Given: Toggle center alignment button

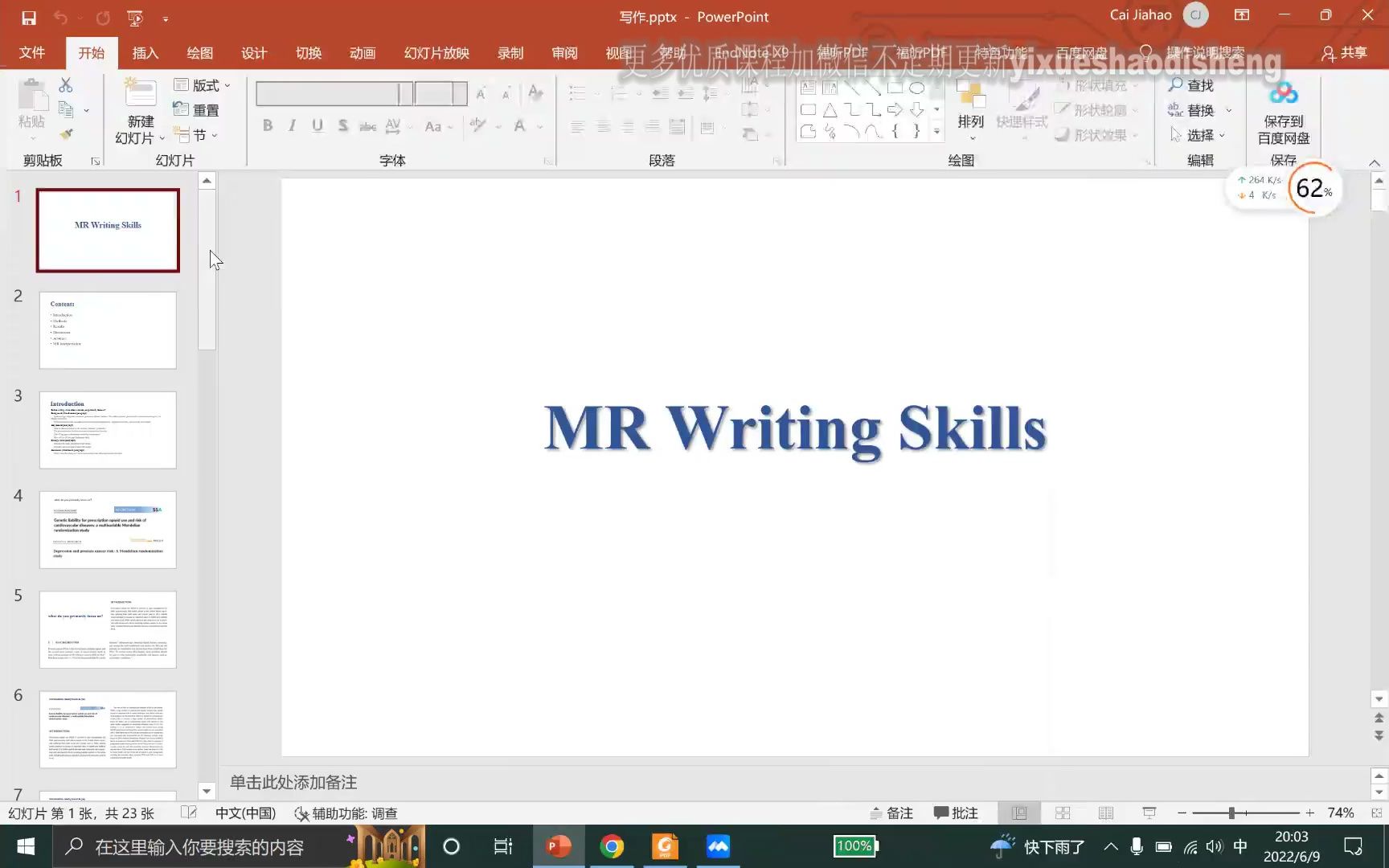Looking at the screenshot, I should tap(603, 127).
